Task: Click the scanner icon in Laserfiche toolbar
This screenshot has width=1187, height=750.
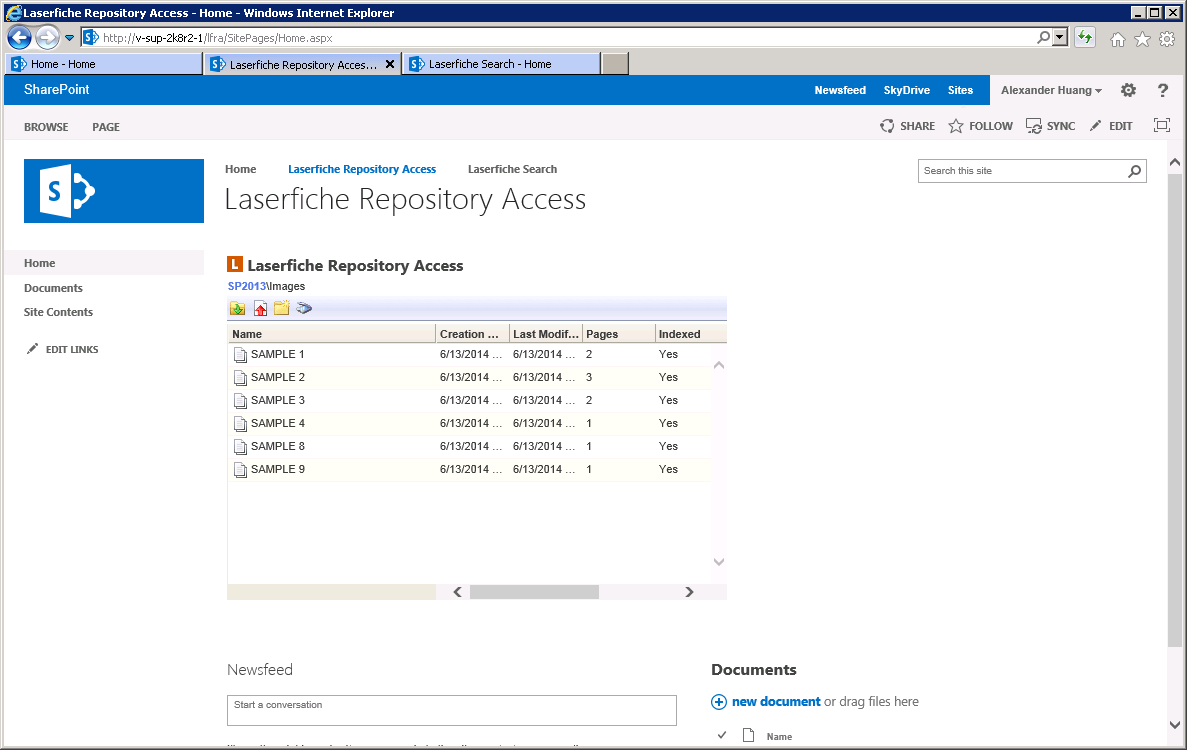Action: coord(304,308)
